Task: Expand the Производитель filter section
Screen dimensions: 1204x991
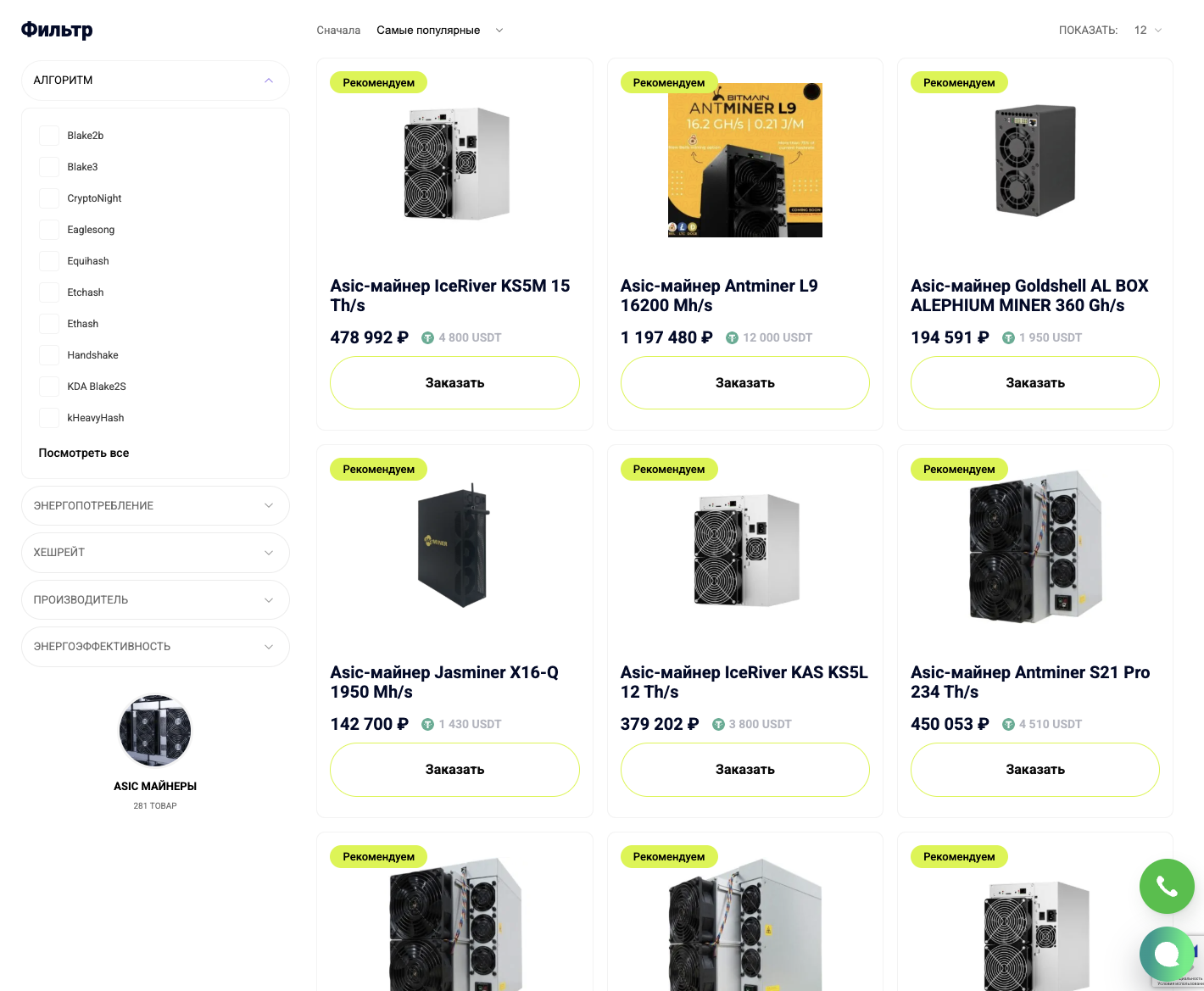Action: coord(155,600)
